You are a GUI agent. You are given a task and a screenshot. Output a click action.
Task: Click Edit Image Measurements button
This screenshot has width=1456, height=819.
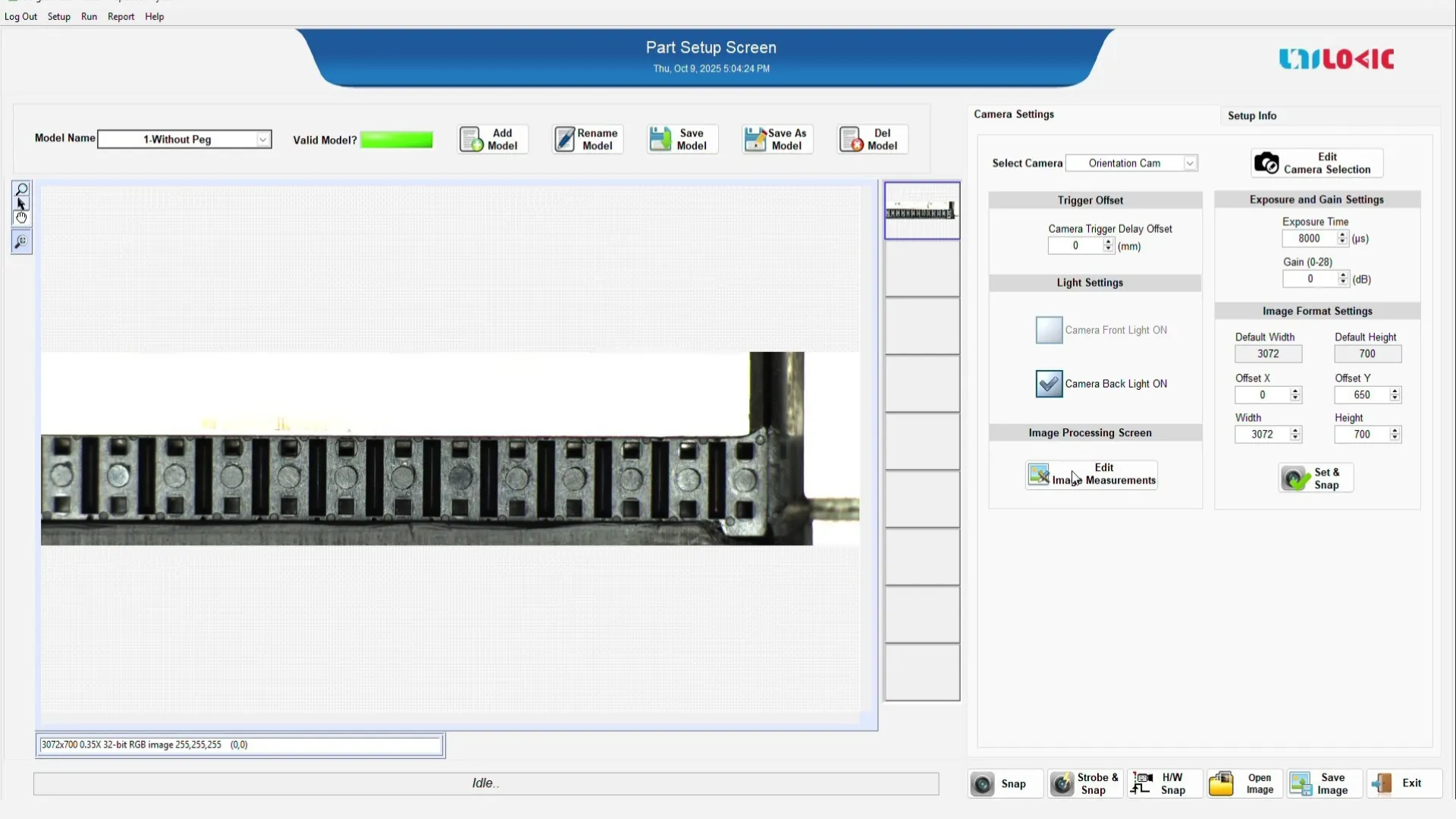[1091, 475]
